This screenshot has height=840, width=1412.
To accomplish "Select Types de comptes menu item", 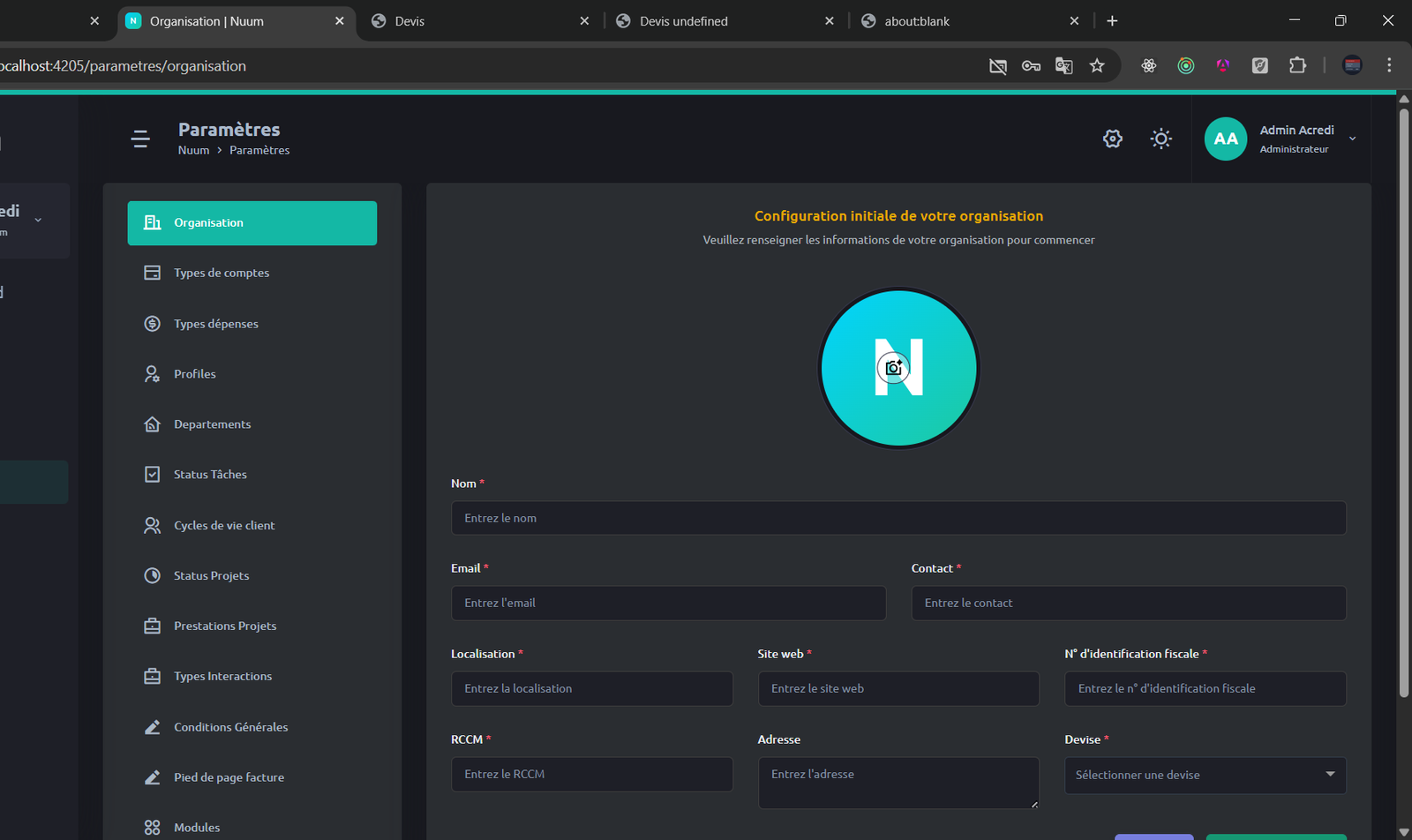I will point(222,274).
